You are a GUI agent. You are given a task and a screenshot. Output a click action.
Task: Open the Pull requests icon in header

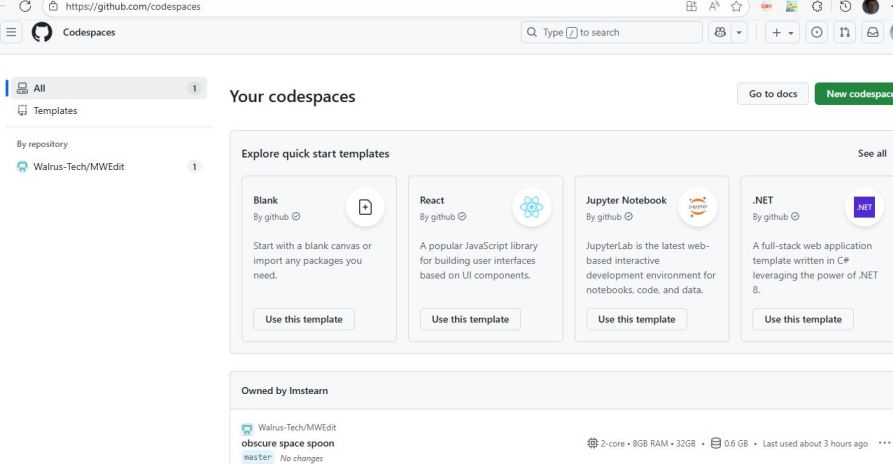click(x=843, y=32)
